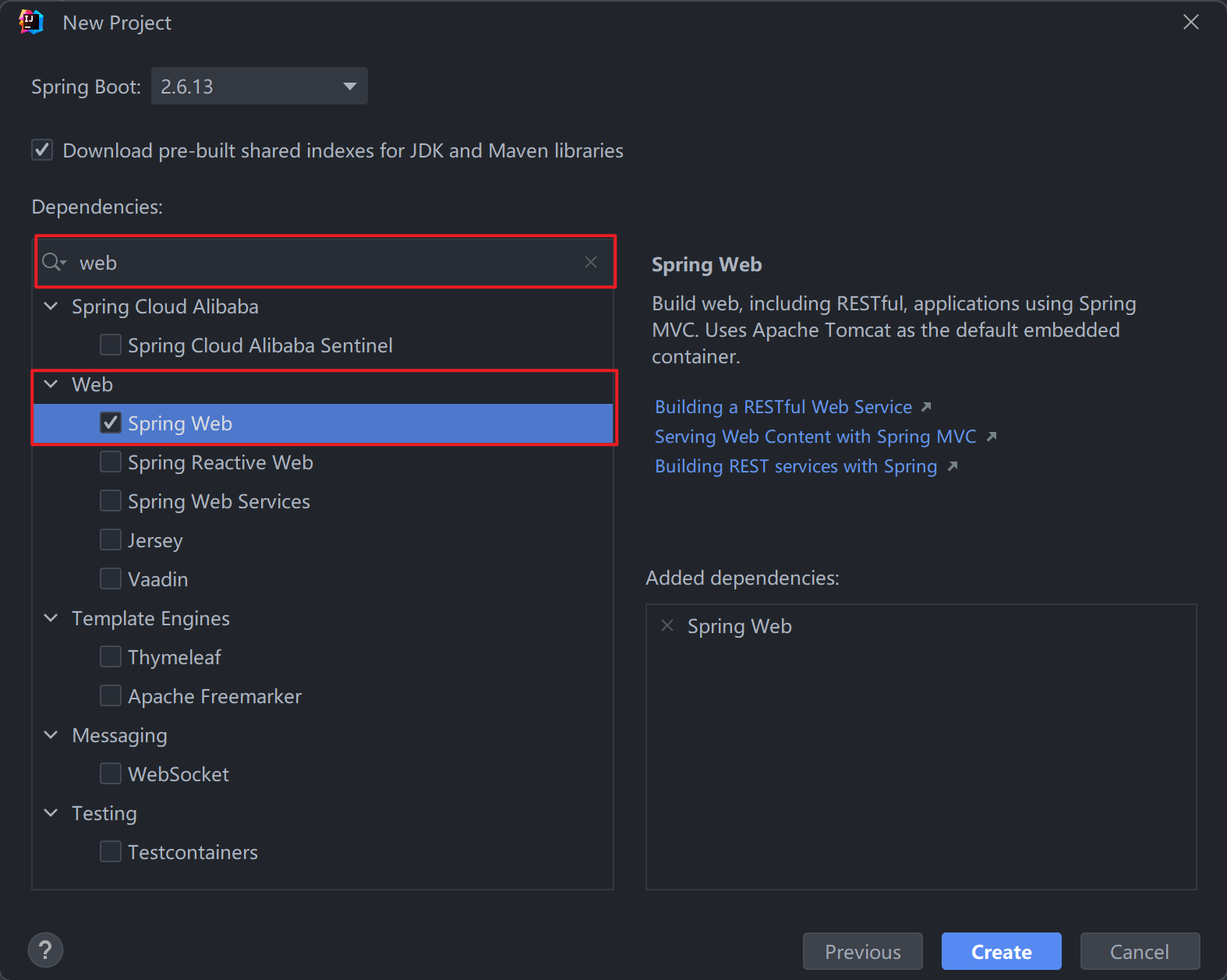The image size is (1227, 980).
Task: Open external link arrow beside Serving Web Content
Action: 992,437
